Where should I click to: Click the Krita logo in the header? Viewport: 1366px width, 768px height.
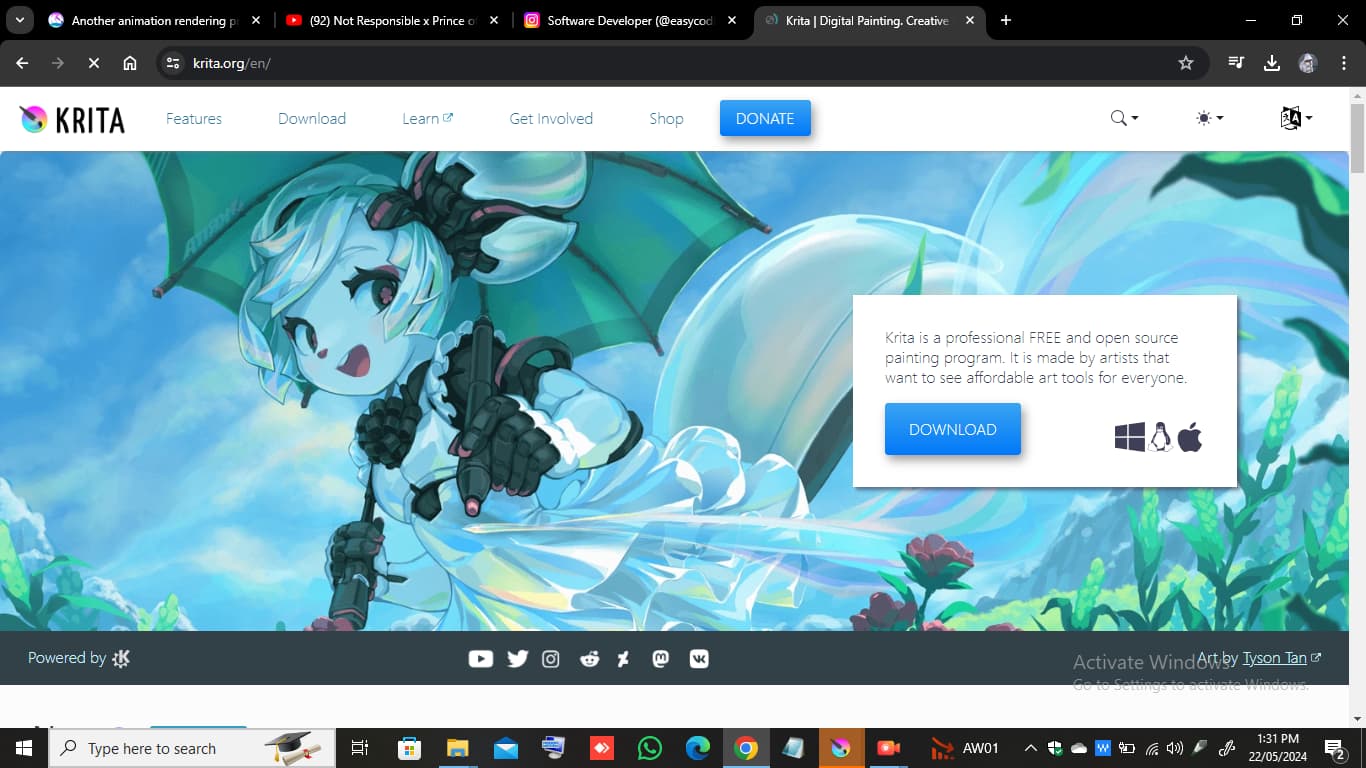[x=72, y=119]
